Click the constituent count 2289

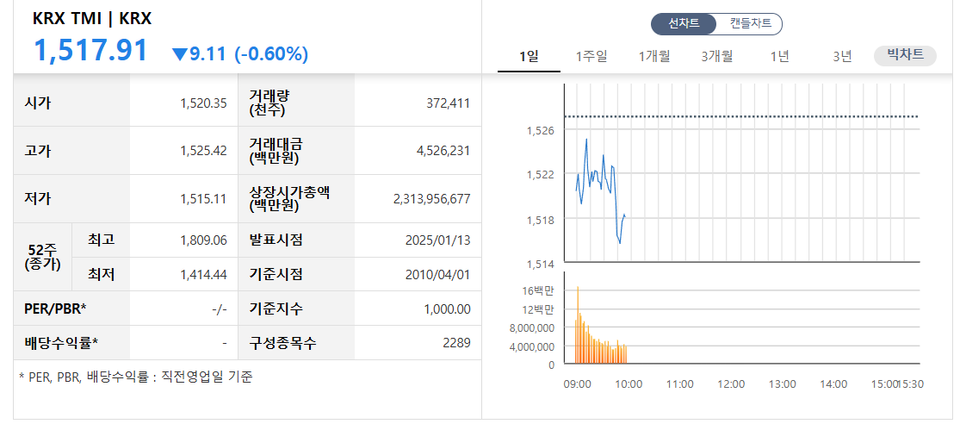click(457, 343)
